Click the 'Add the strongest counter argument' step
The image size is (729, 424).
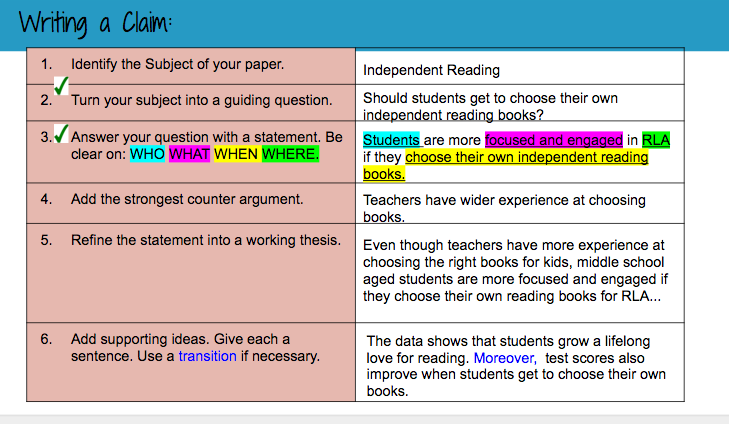point(186,199)
